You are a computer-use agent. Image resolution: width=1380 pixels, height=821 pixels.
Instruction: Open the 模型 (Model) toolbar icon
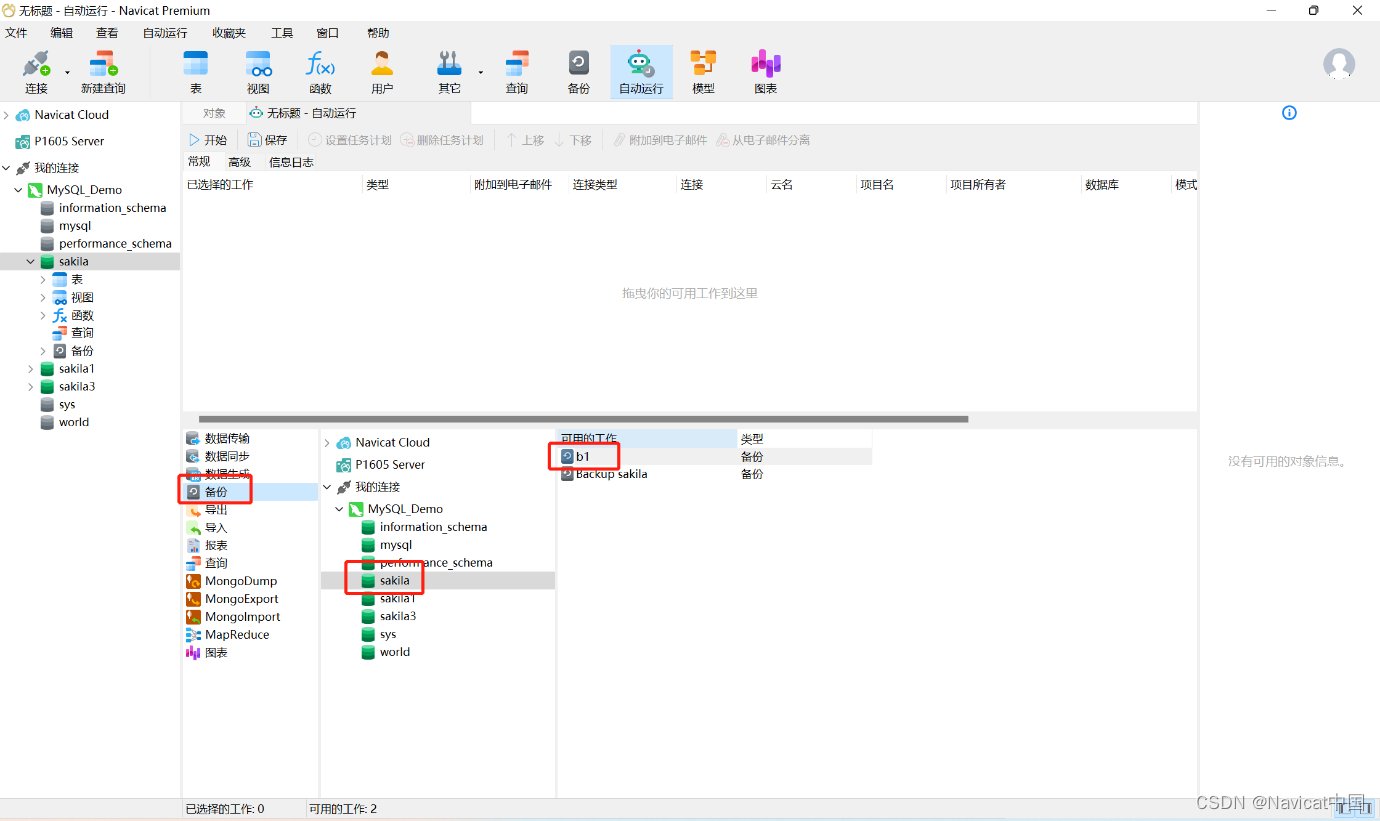[704, 72]
